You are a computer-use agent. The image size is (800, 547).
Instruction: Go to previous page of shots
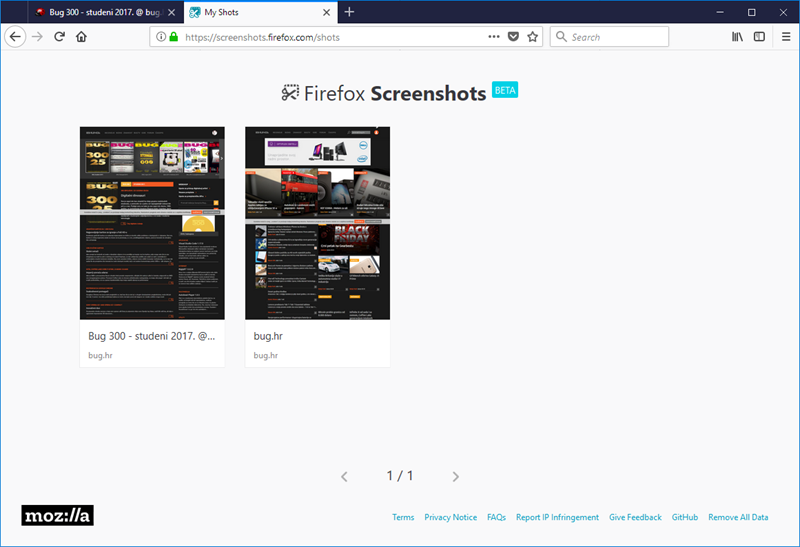[x=344, y=477]
